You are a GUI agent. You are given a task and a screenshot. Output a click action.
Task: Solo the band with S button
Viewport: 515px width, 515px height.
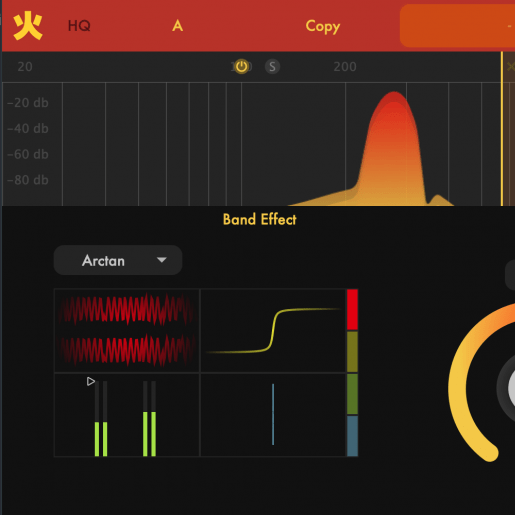(272, 67)
